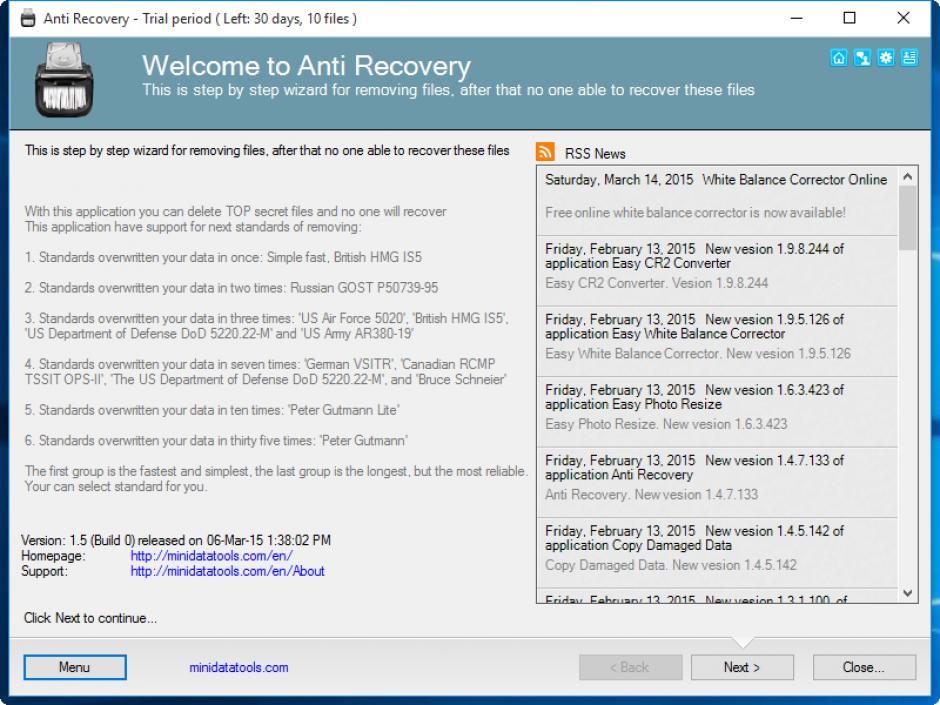Click the Version 1.5 (Build 0) line
The width and height of the screenshot is (940, 705).
pos(176,540)
